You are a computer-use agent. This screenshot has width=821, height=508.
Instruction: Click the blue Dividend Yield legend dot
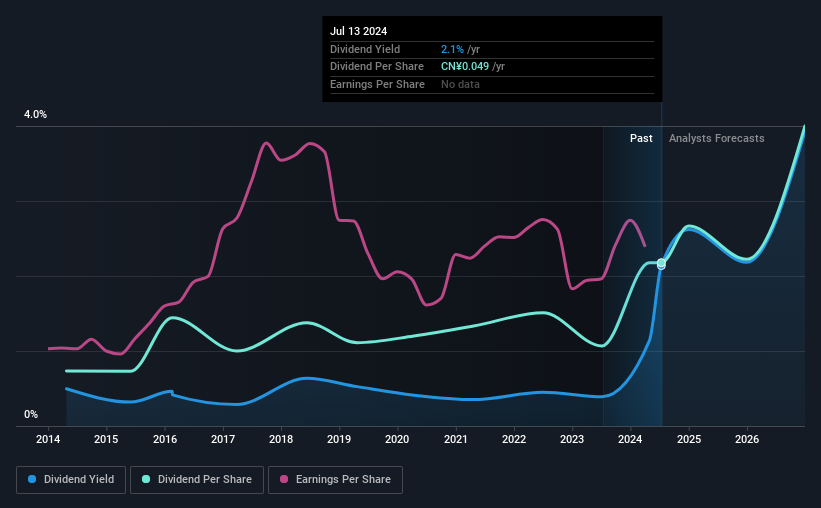32,479
